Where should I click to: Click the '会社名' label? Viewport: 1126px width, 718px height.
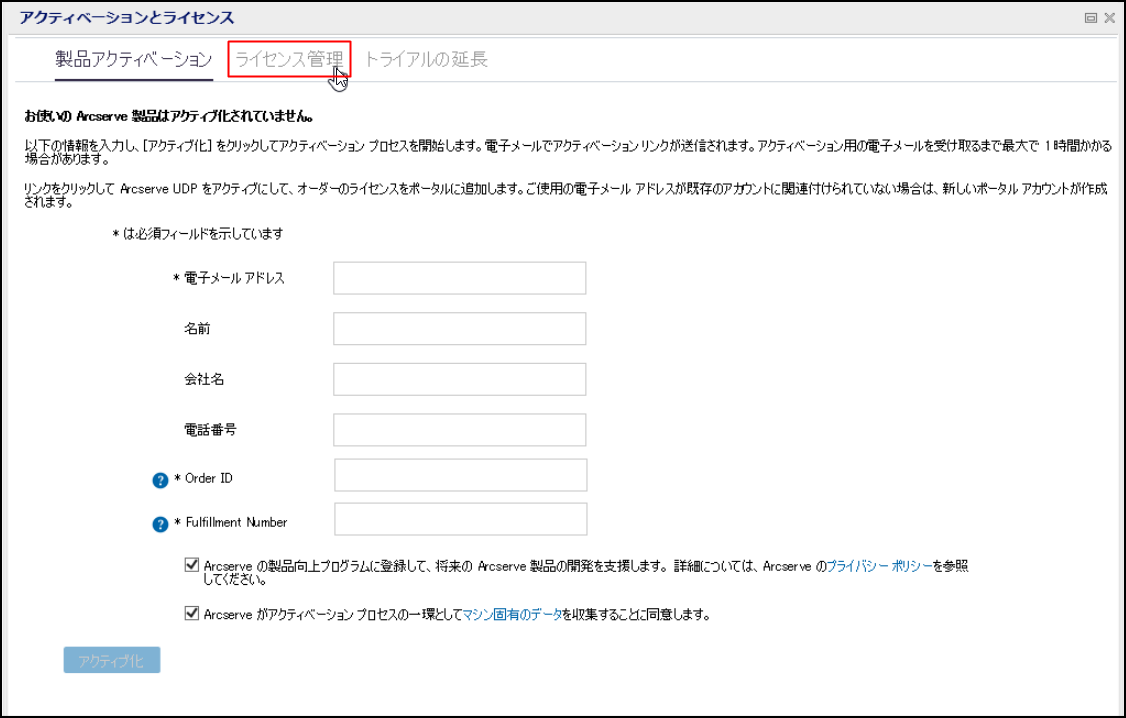pos(205,379)
